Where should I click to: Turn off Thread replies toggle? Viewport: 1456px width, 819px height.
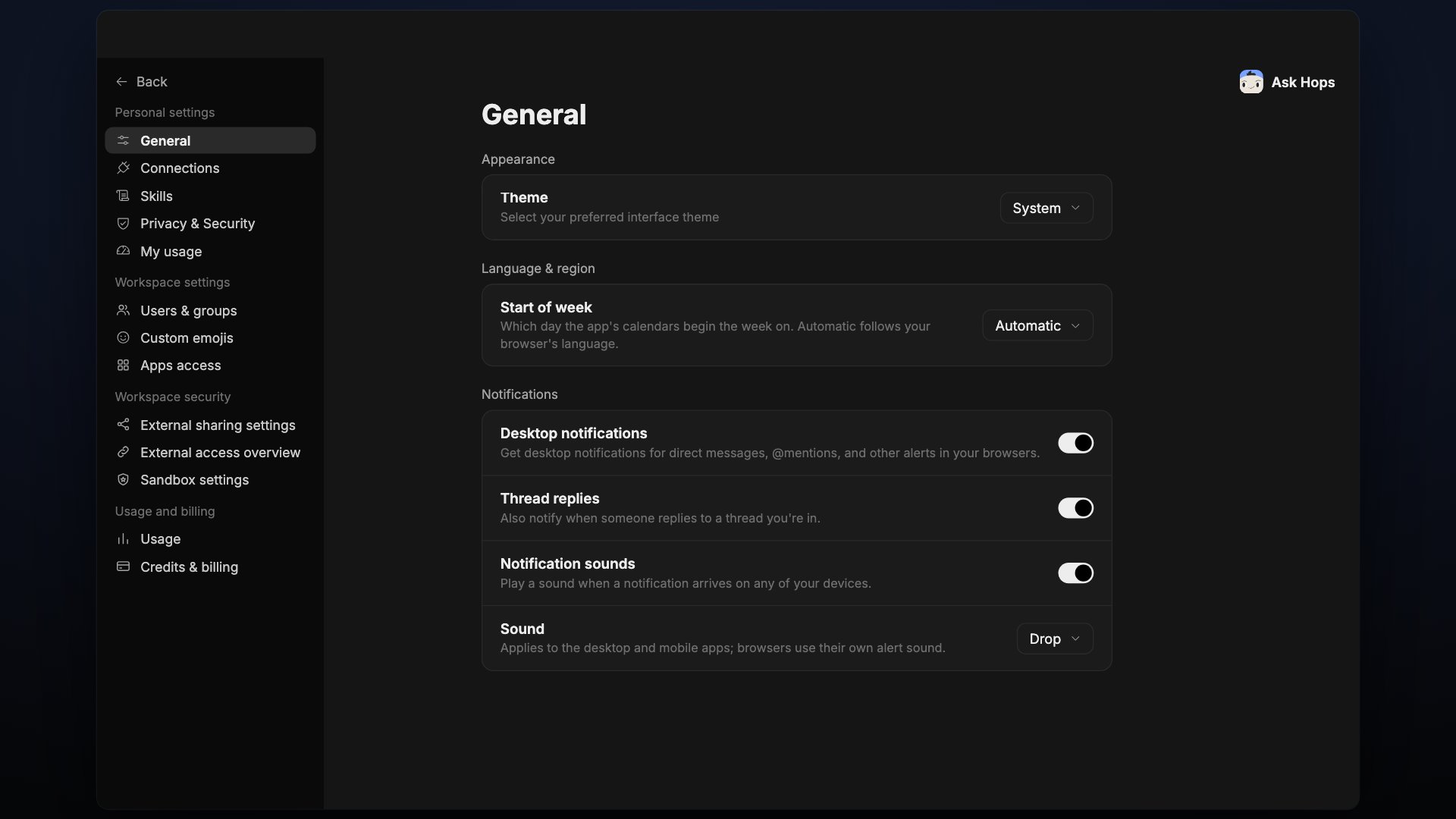[x=1075, y=508]
